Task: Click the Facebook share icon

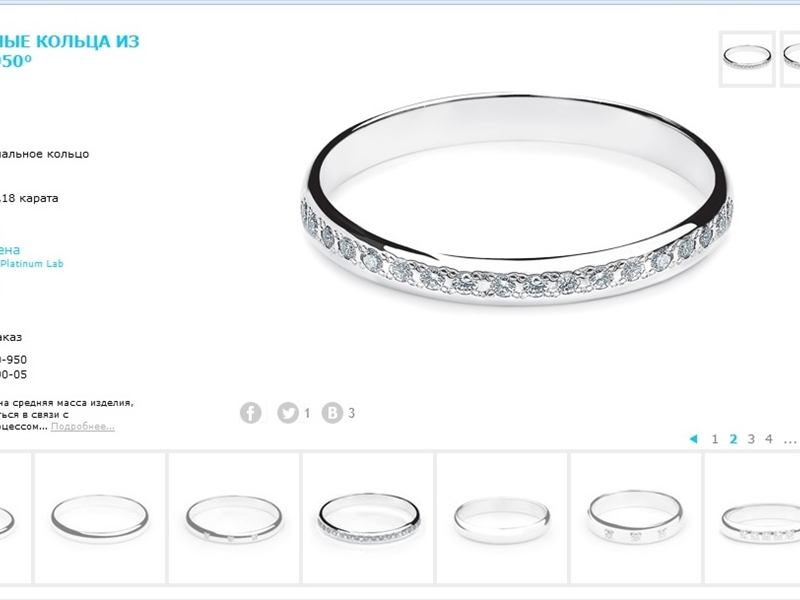Action: click(x=251, y=413)
